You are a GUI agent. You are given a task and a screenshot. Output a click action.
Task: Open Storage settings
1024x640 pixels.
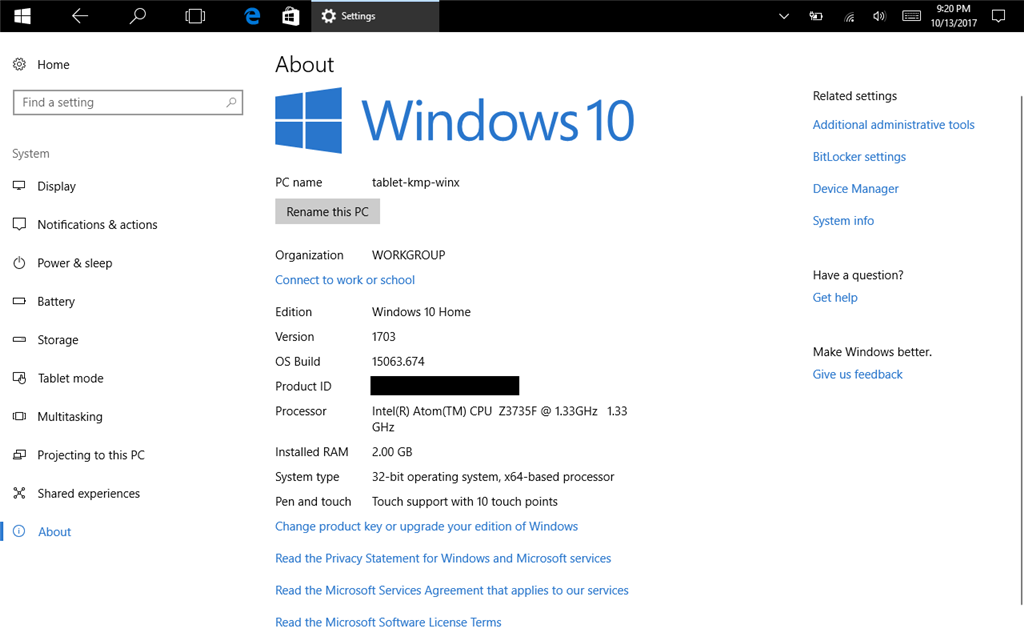click(57, 340)
